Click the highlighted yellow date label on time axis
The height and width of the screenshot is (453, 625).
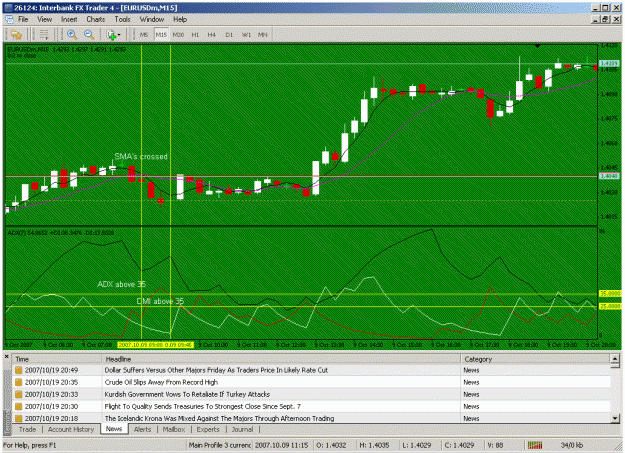pos(155,345)
